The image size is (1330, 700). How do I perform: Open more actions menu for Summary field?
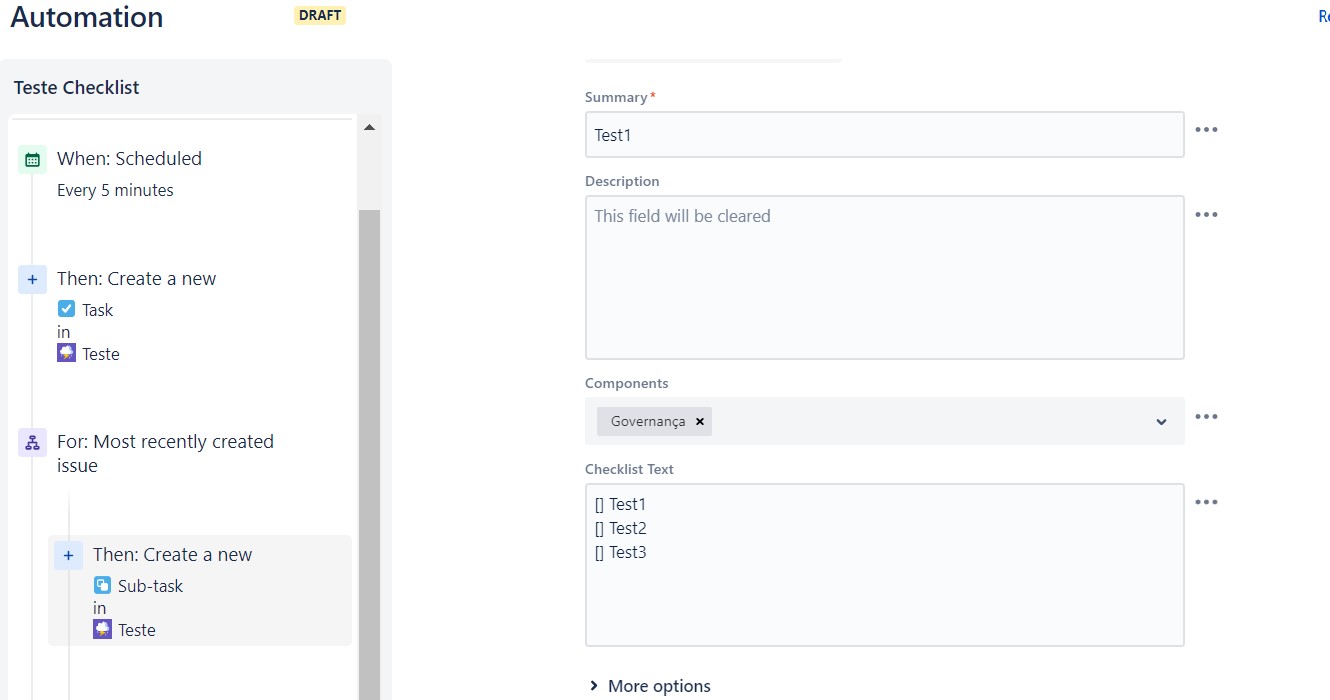[1207, 130]
